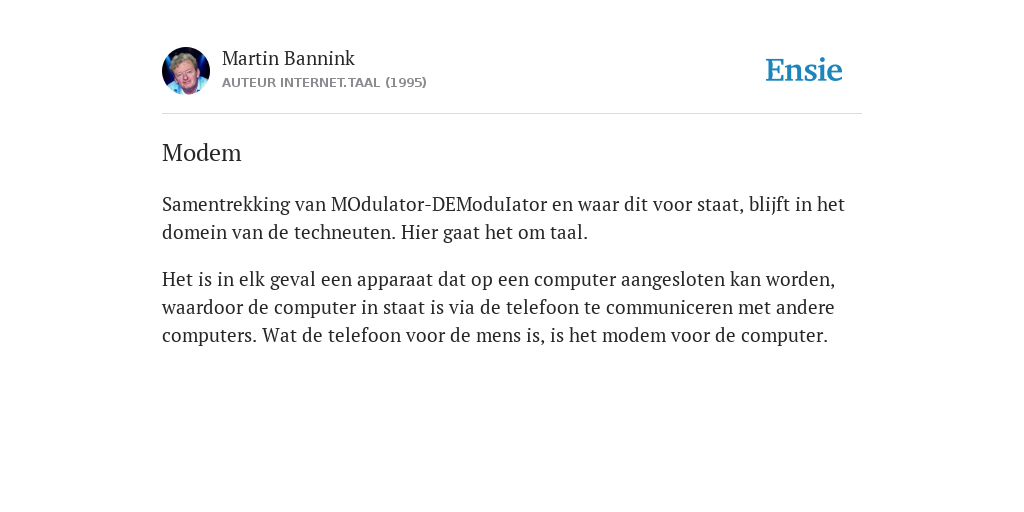Viewport: 1024px width, 512px height.
Task: Click the Modem heading
Action: coord(202,153)
